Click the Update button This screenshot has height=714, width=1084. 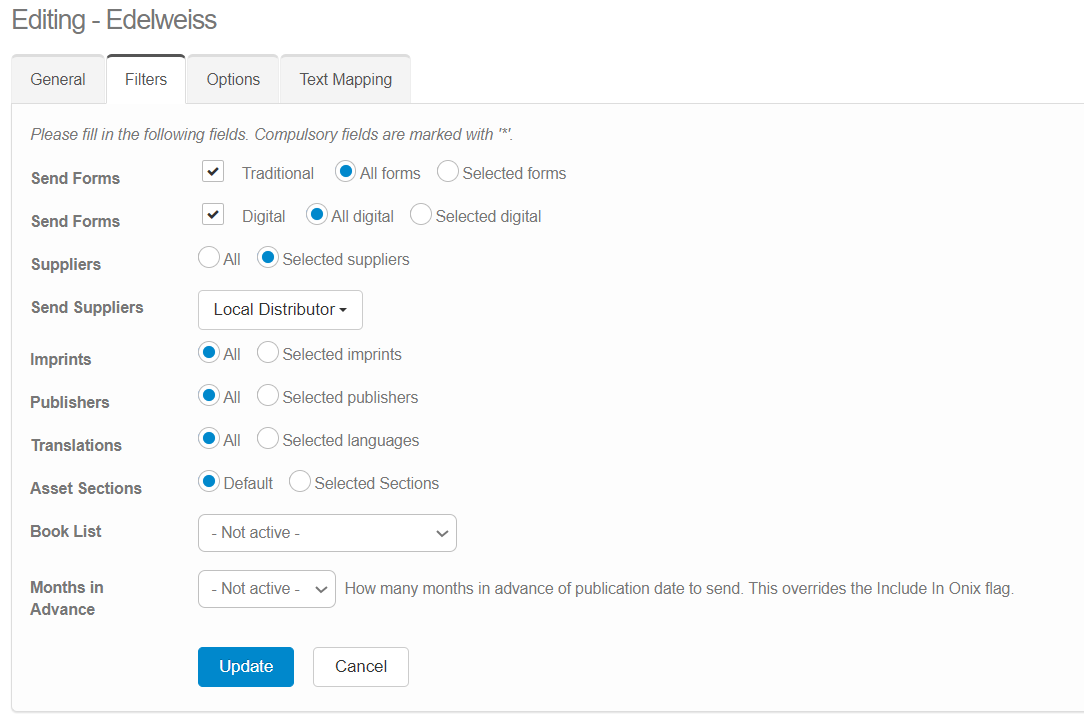pos(245,666)
